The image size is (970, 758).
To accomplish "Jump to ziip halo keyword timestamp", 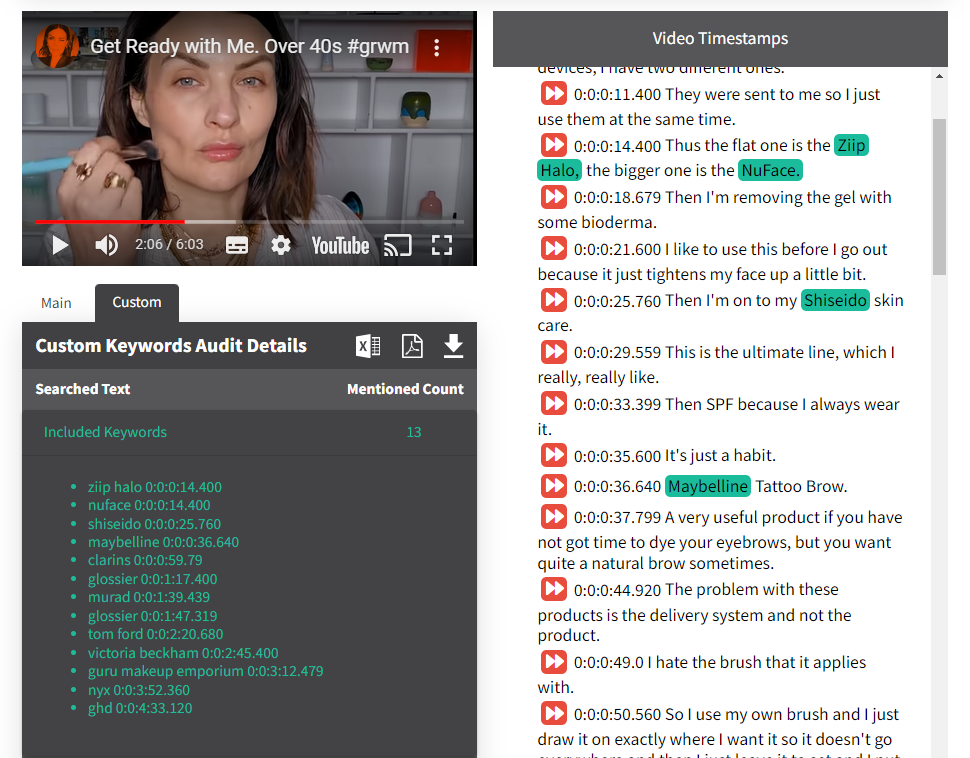I will [x=155, y=487].
